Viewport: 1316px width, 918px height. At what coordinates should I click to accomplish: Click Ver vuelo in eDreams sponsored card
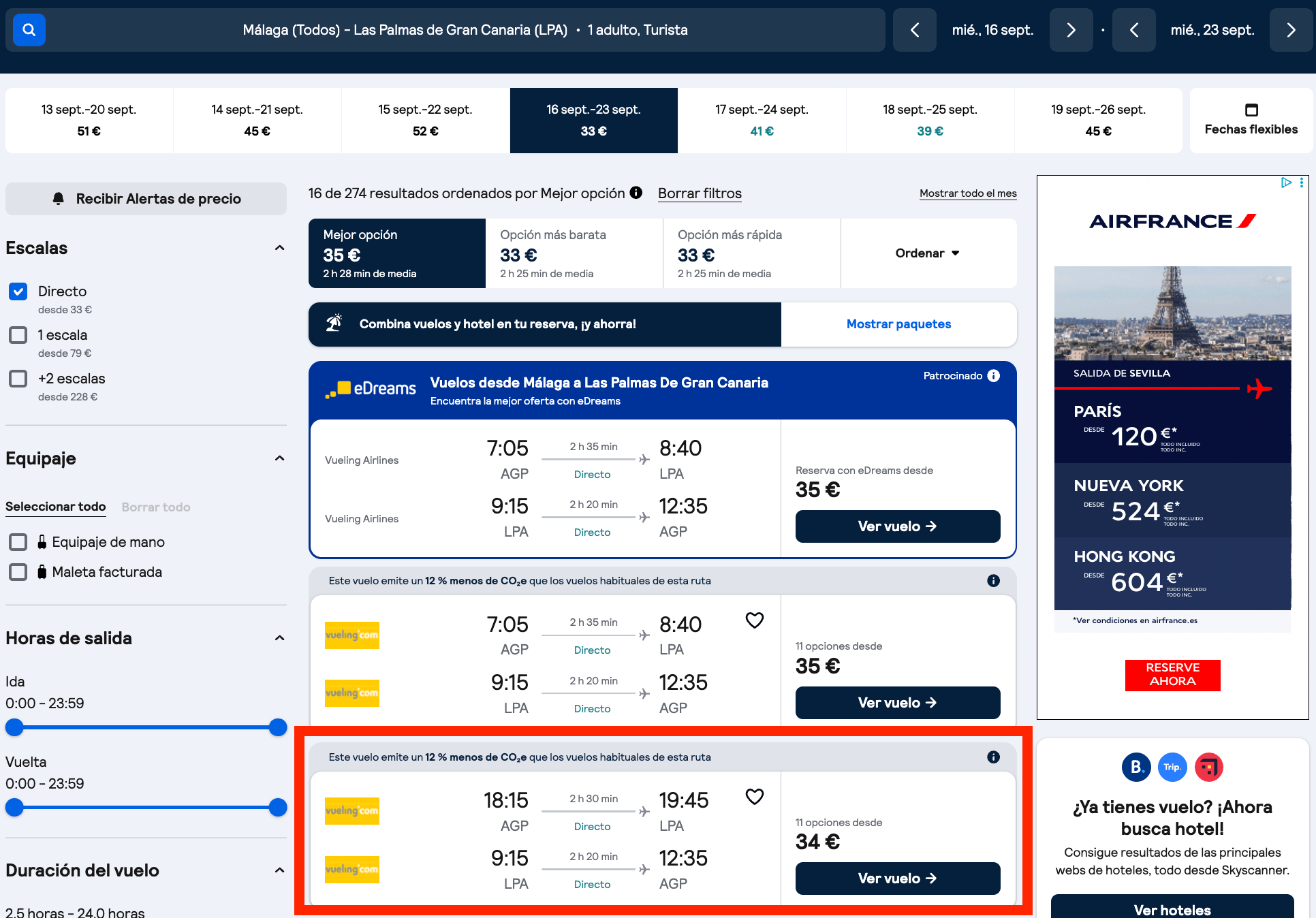(898, 526)
